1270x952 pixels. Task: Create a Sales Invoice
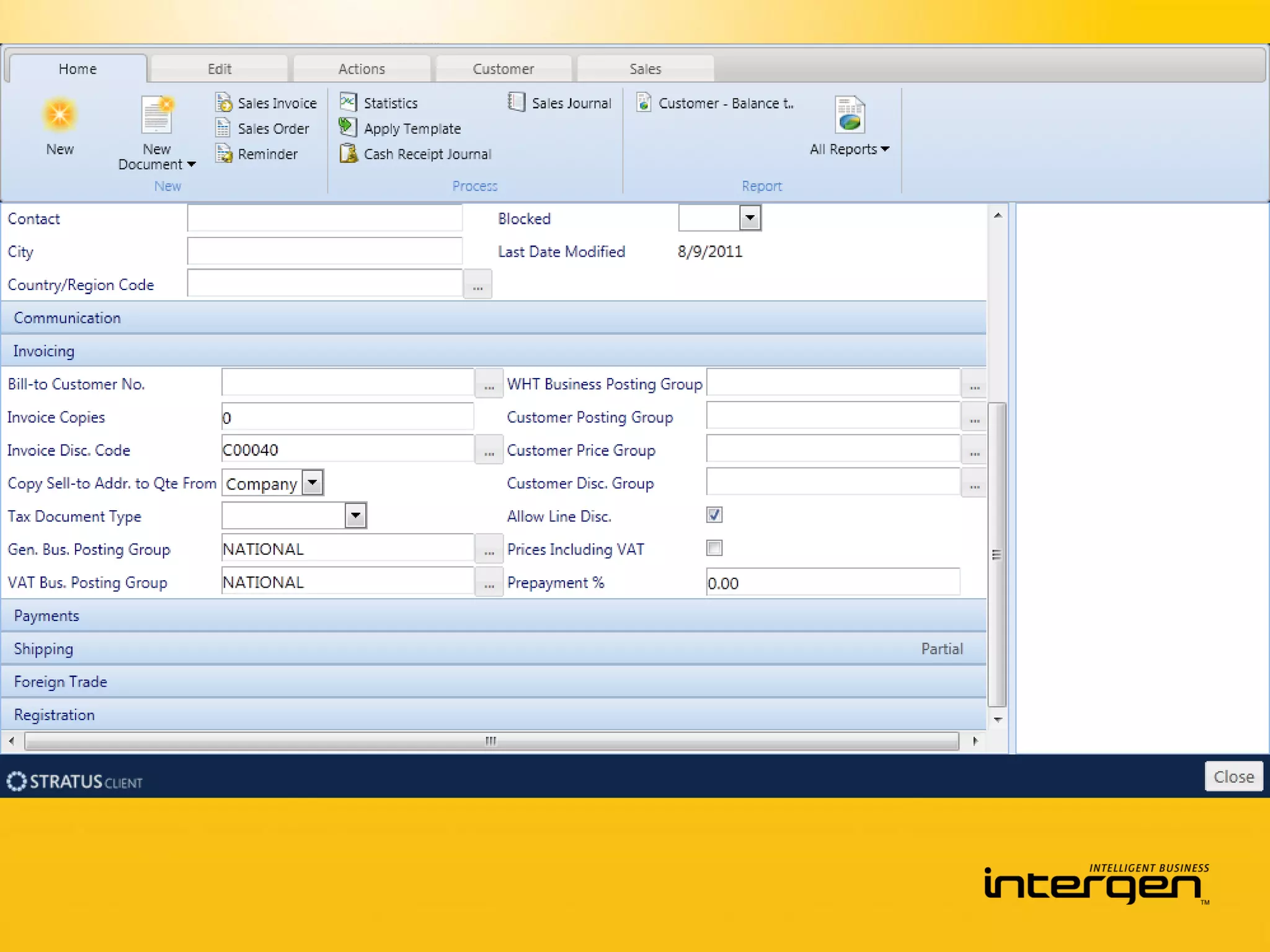(266, 103)
